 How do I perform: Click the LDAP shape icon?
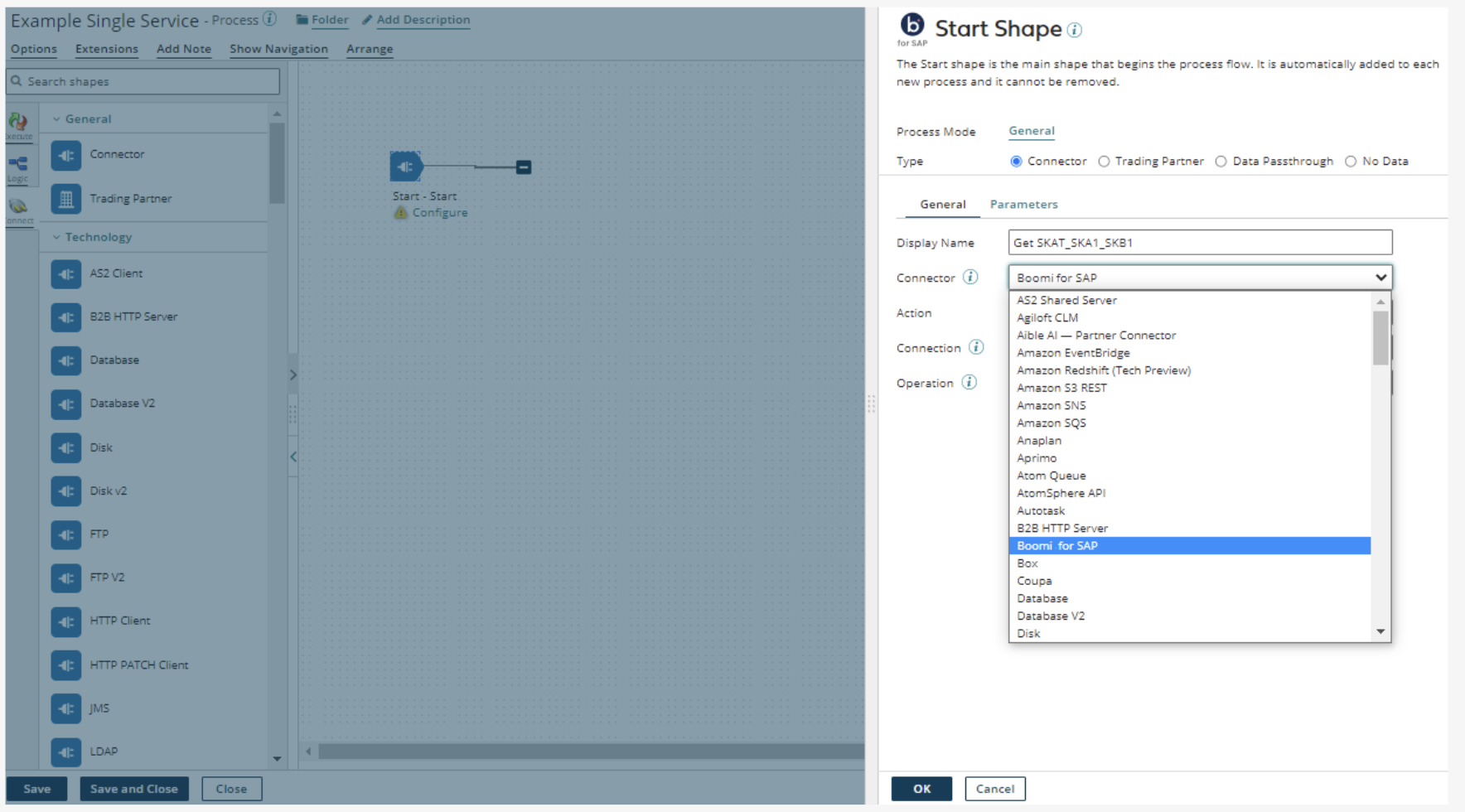click(65, 752)
